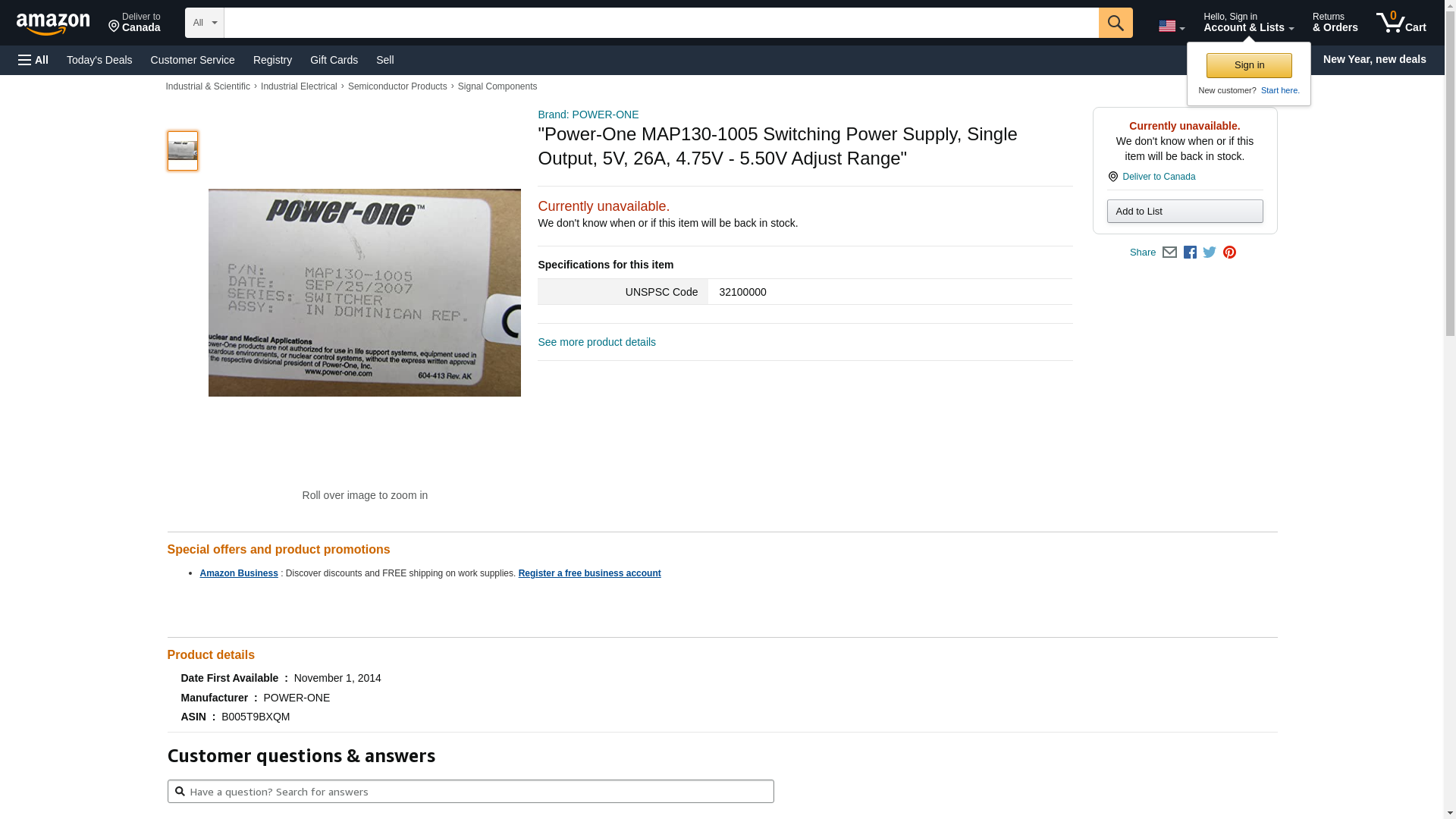Expand the All search category dropdown
Screen dimensions: 1456x819
coord(205,23)
